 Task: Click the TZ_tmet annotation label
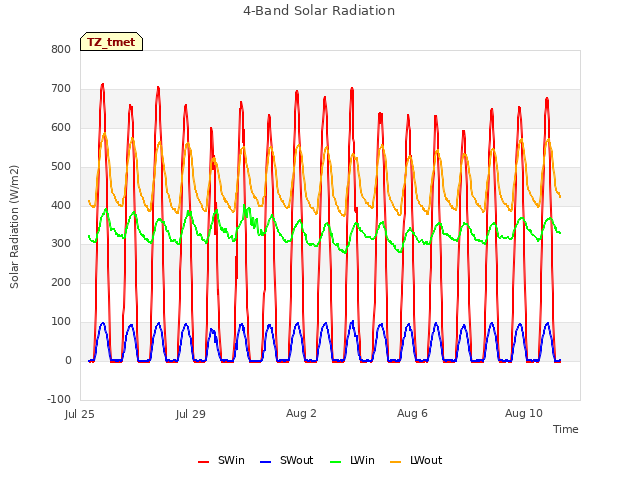[111, 42]
